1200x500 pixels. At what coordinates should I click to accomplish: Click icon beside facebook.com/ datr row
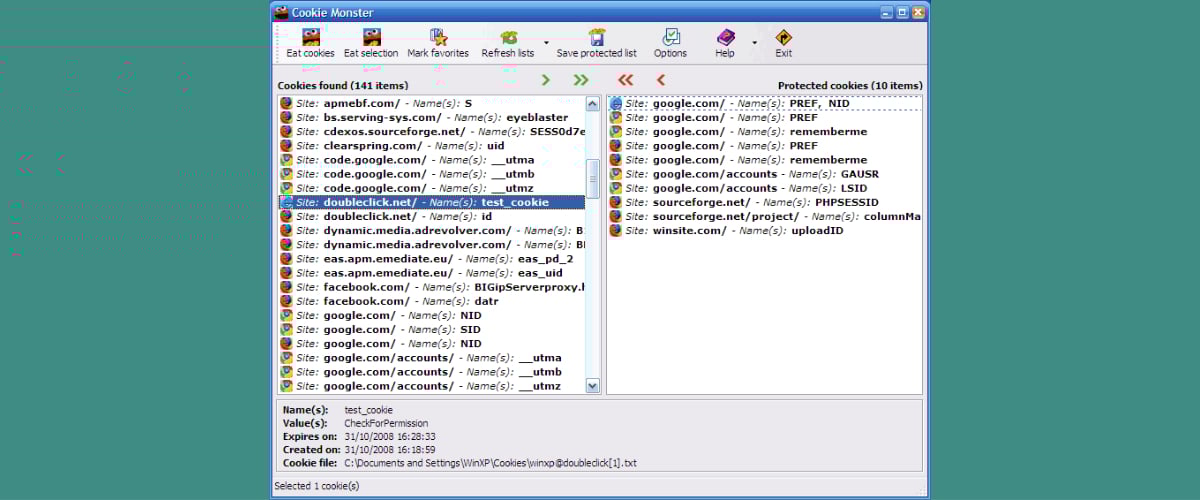pyautogui.click(x=286, y=301)
